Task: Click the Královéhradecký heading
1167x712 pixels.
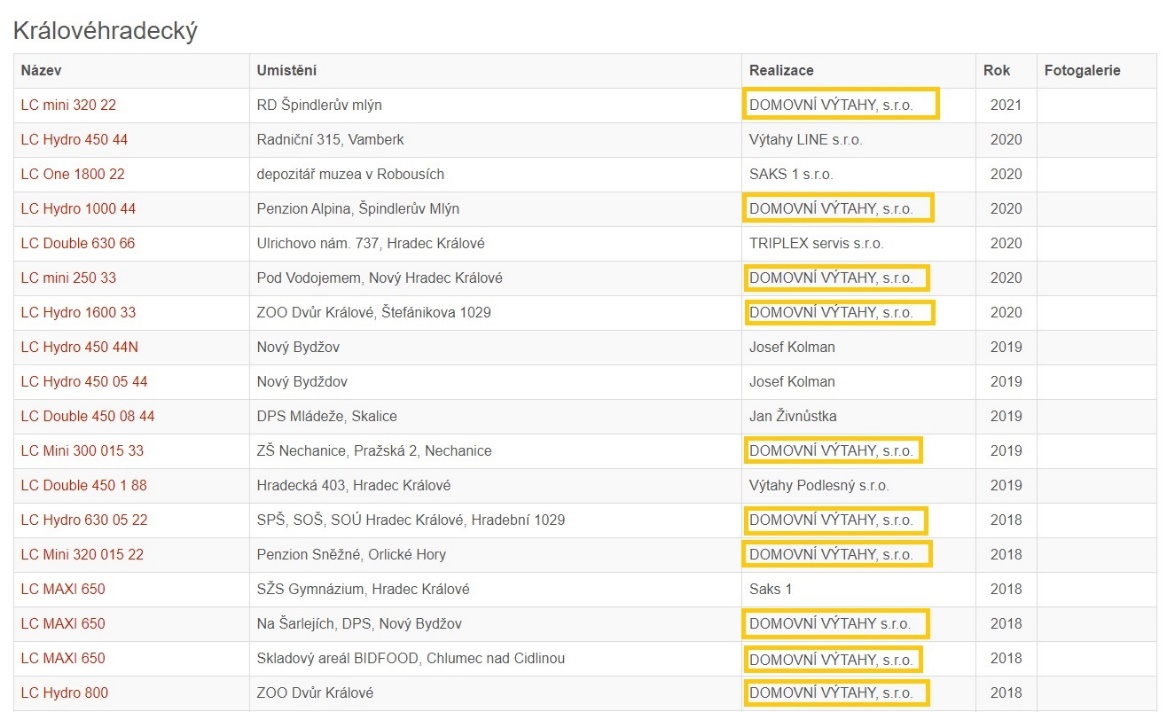Action: click(106, 31)
